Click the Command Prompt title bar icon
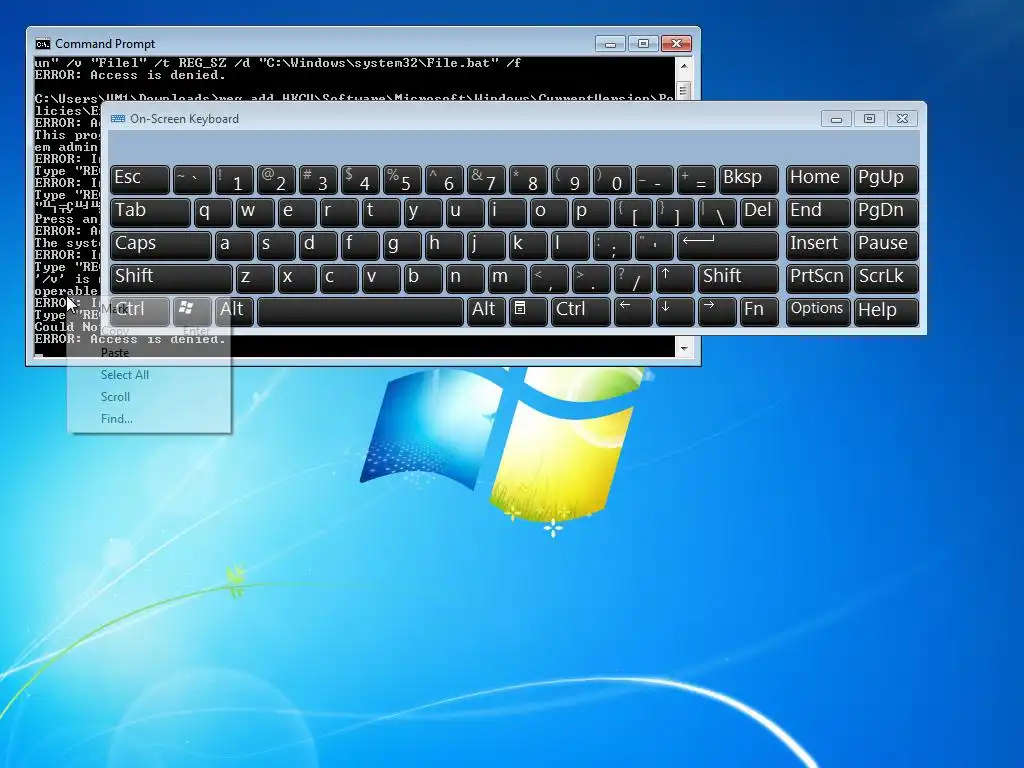The image size is (1024, 768). tap(42, 44)
